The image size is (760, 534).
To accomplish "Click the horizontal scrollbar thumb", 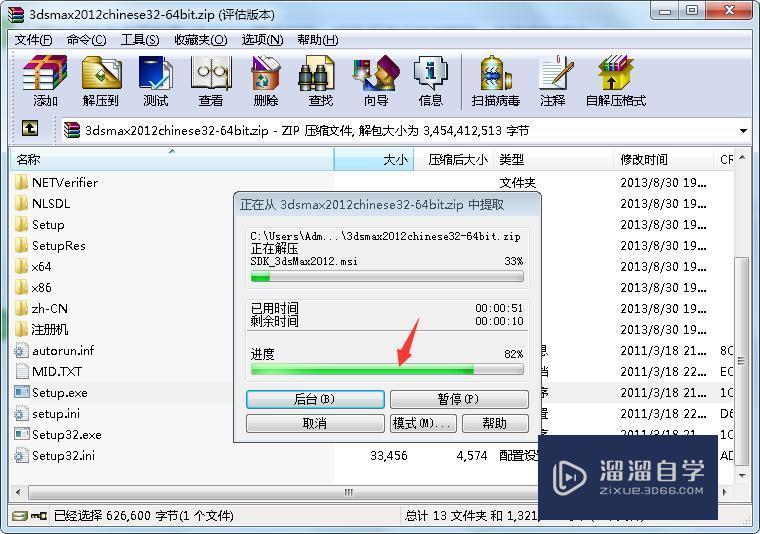I will pyautogui.click(x=348, y=492).
